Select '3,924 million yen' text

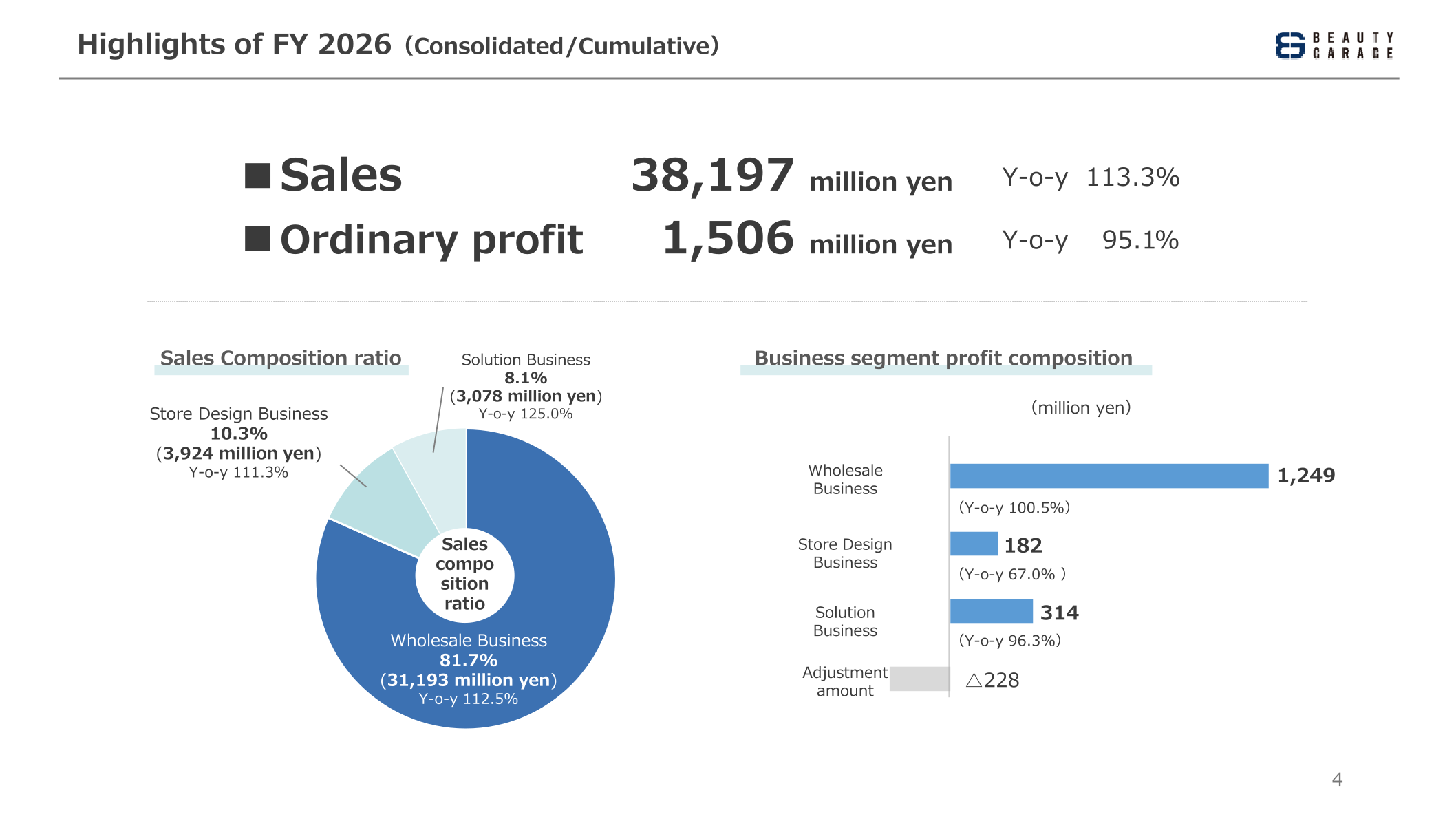(239, 454)
